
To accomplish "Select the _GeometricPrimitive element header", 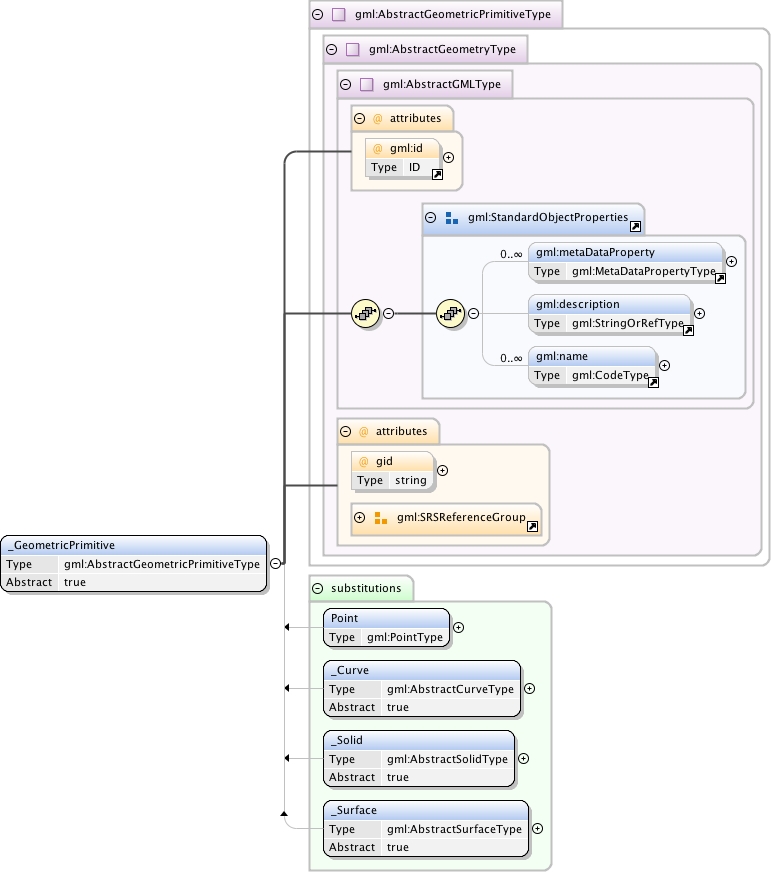I will [134, 546].
